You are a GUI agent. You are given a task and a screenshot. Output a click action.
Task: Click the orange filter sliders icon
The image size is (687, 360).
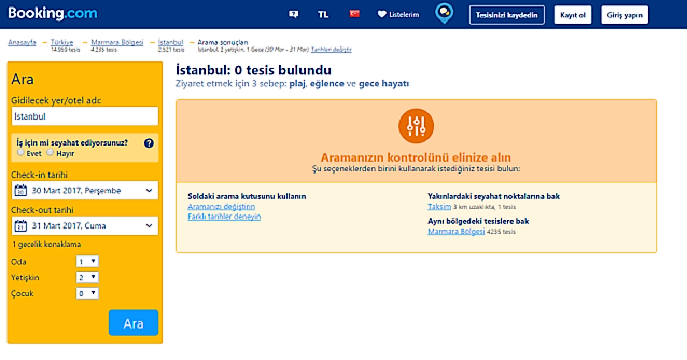tap(416, 126)
